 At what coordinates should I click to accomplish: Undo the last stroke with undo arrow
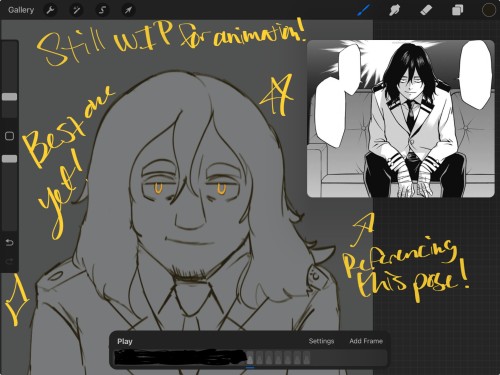10,242
